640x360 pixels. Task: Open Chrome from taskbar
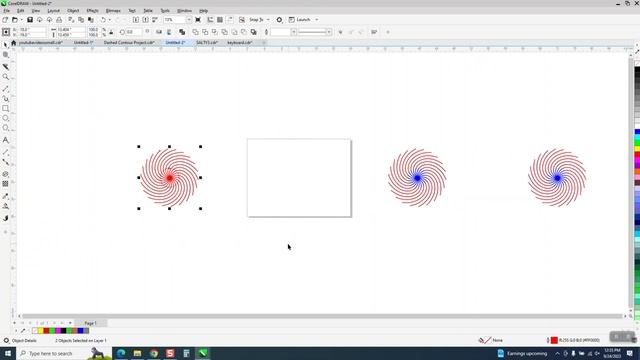coord(154,353)
